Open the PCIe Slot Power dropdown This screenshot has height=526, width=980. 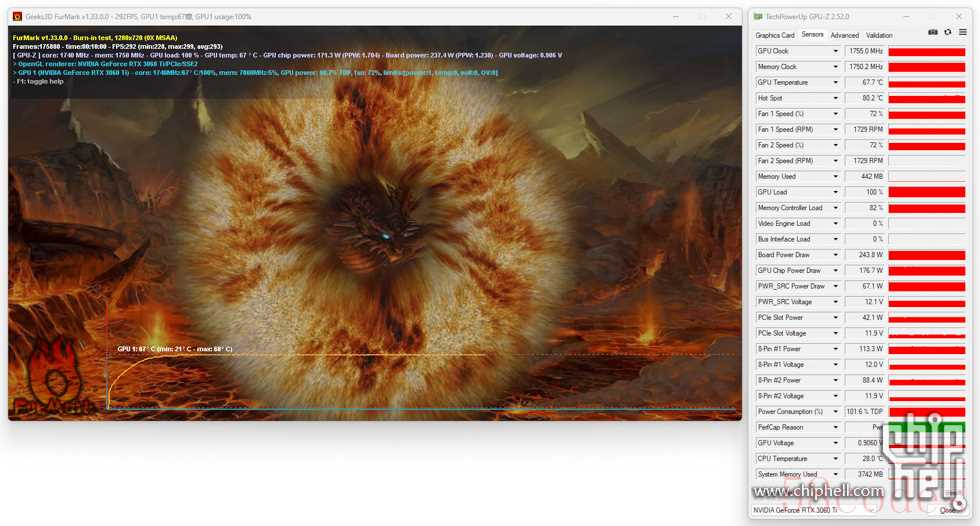click(x=835, y=317)
